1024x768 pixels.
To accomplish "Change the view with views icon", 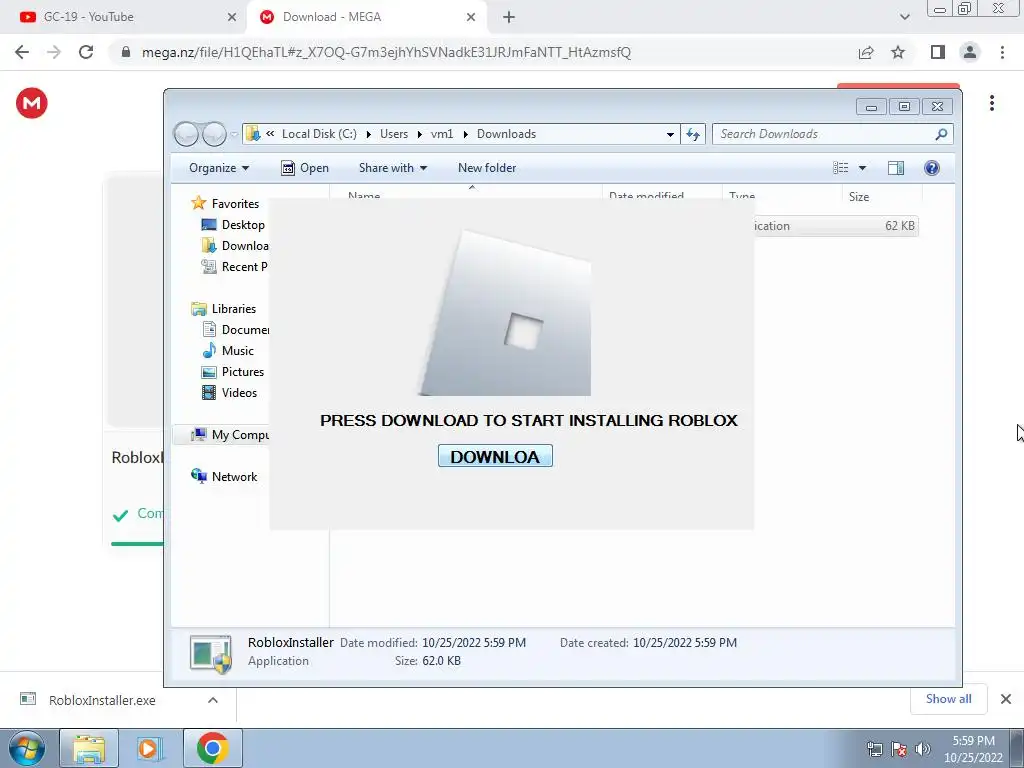I will pos(840,168).
